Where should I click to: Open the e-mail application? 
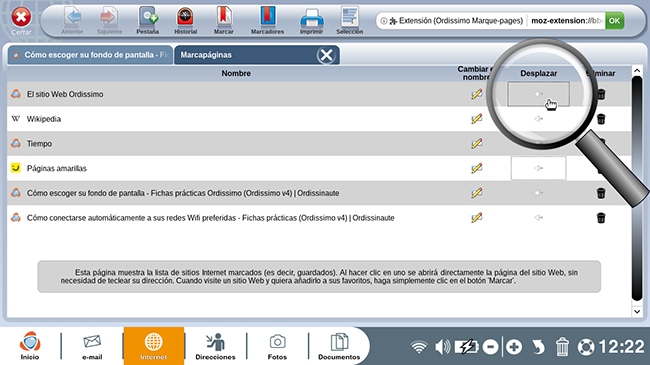click(92, 346)
